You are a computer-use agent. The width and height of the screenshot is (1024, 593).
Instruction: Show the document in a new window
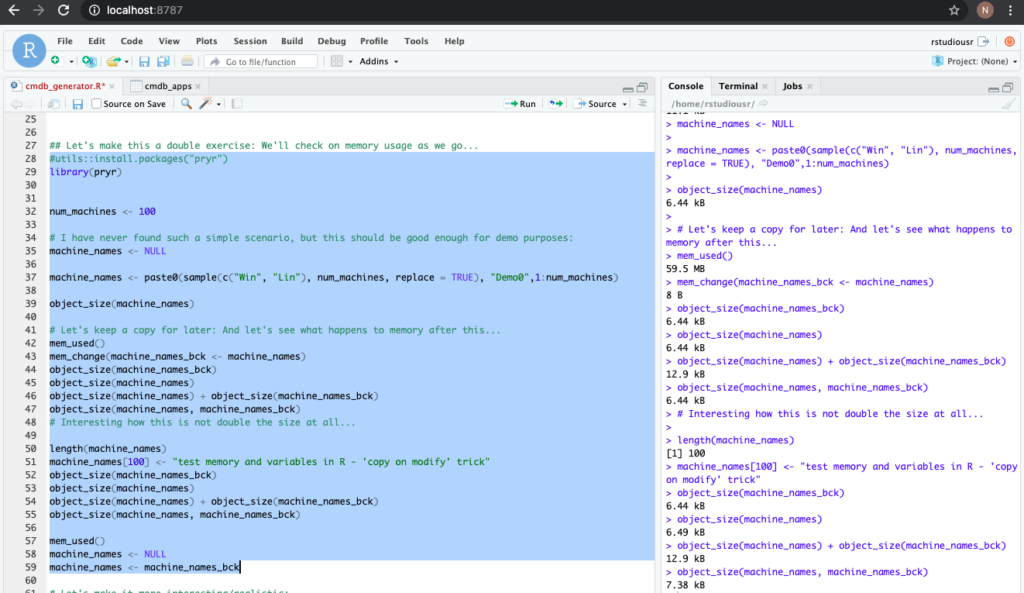[x=54, y=104]
